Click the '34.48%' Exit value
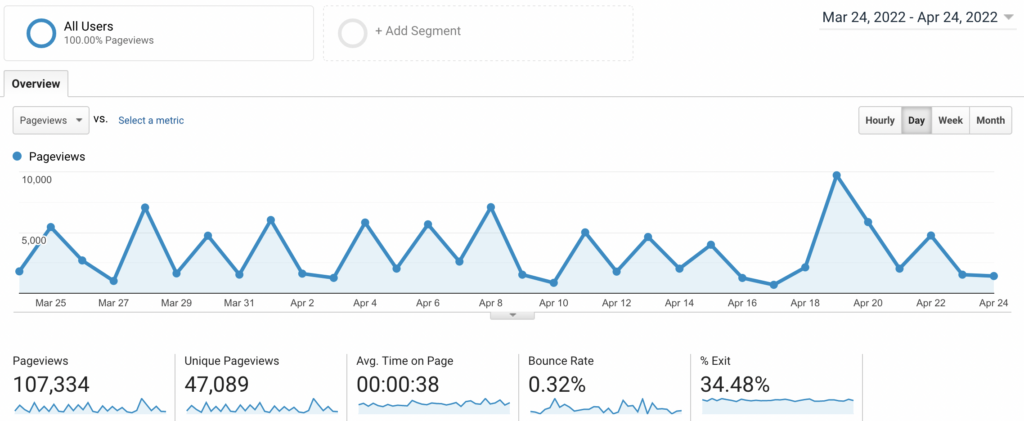The width and height of the screenshot is (1024, 421). [x=735, y=384]
